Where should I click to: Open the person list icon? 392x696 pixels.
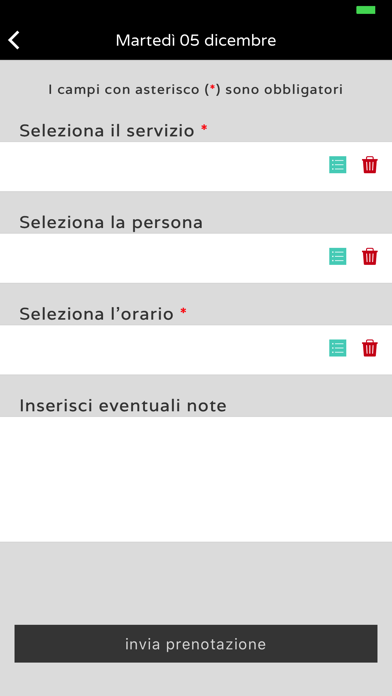pyautogui.click(x=337, y=257)
